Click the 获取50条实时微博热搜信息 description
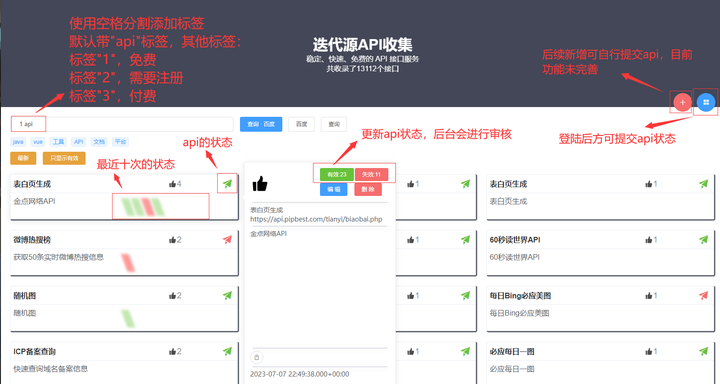The height and width of the screenshot is (384, 720). pyautogui.click(x=58, y=257)
